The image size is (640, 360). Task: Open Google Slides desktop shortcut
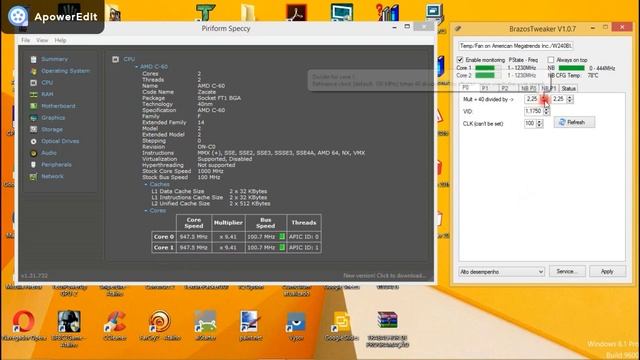pyautogui.click(x=341, y=321)
